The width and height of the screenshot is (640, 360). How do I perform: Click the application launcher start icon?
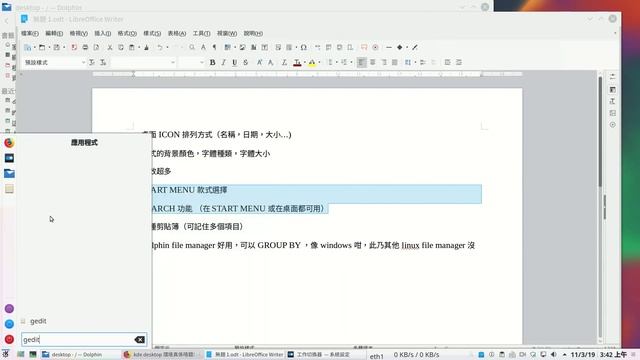pyautogui.click(x=6, y=355)
